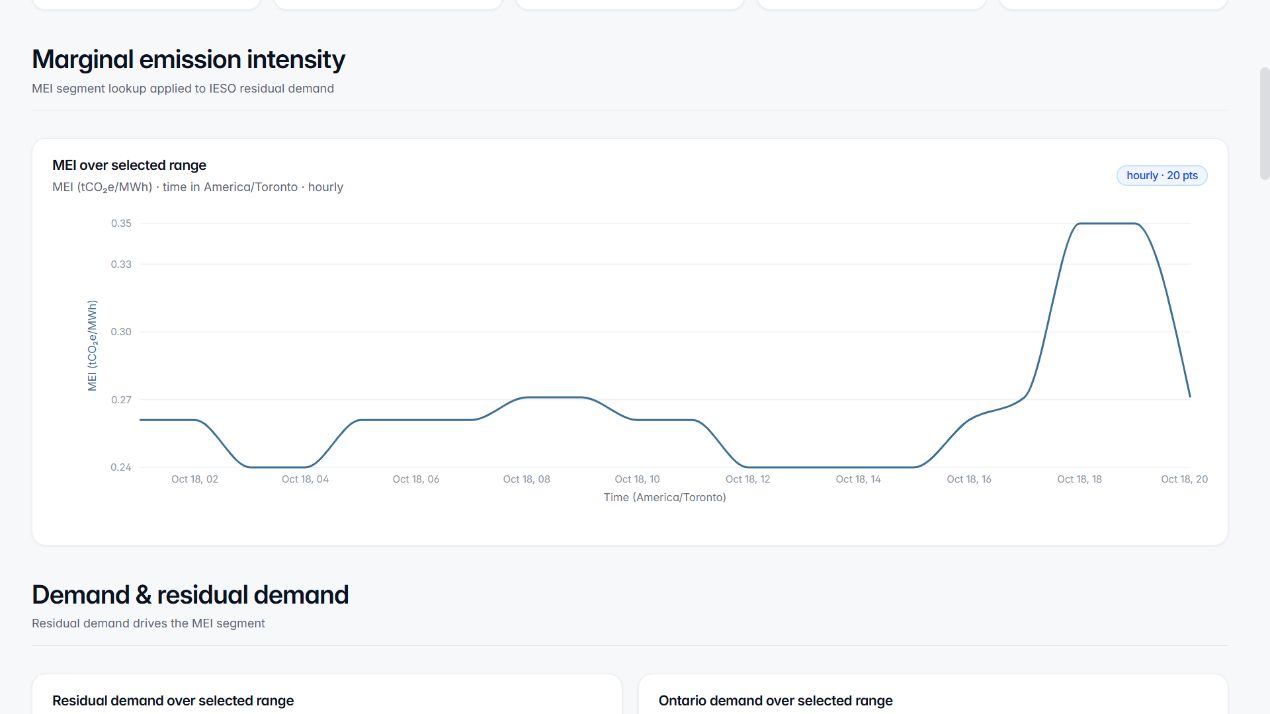Click the MEI over selected range title
This screenshot has height=714, width=1270.
pyautogui.click(x=129, y=165)
